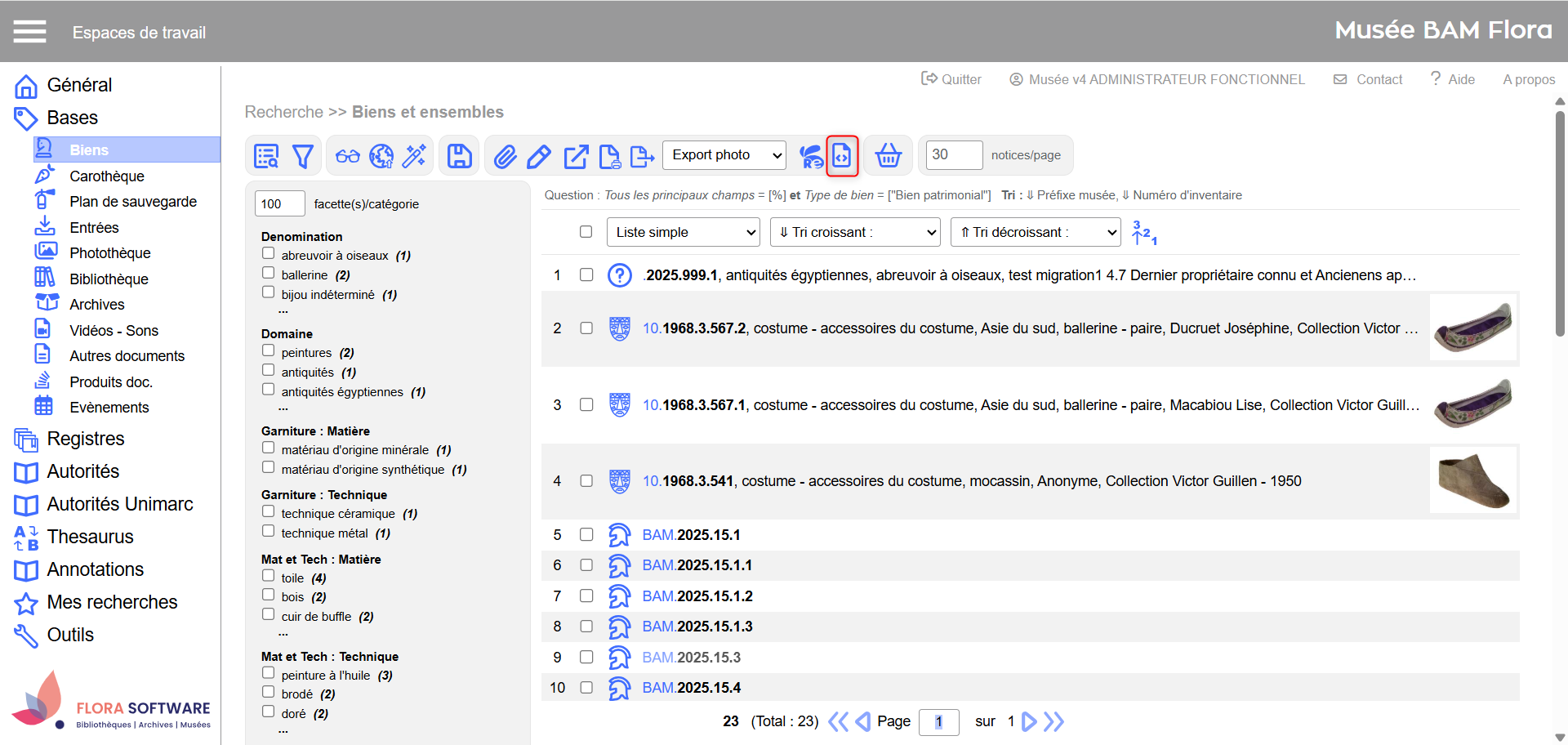
Task: Open the shopping basket icon
Action: point(888,155)
